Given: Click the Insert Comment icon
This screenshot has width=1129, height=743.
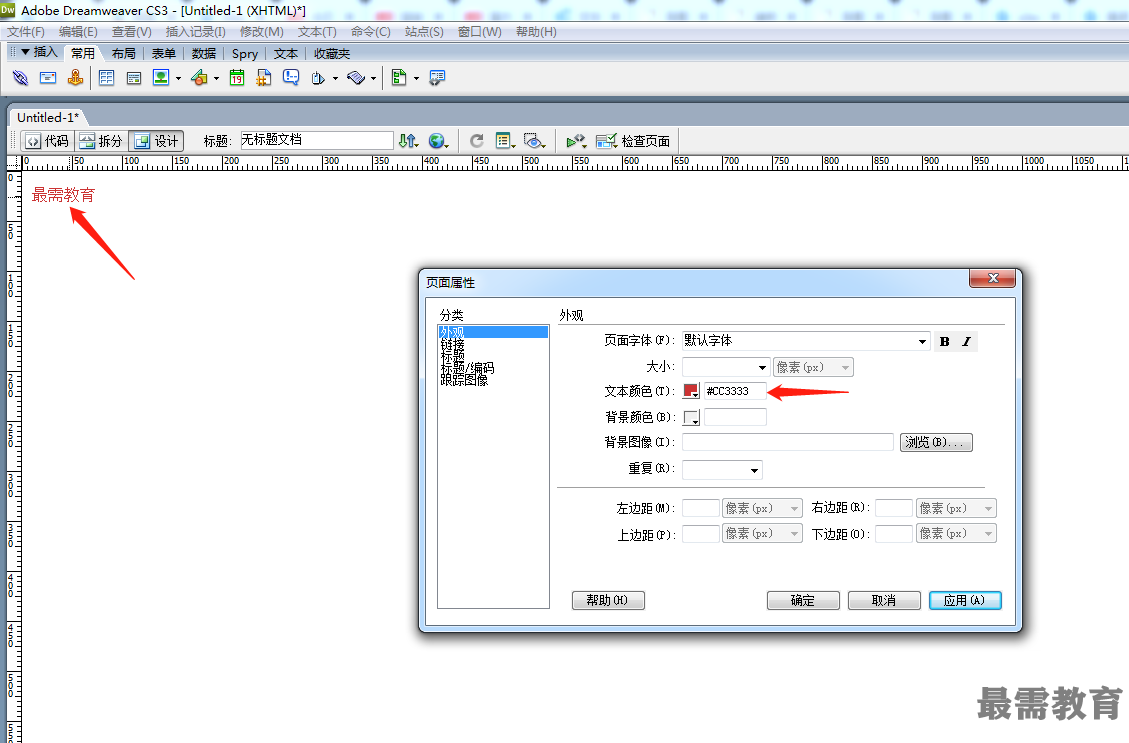Looking at the screenshot, I should point(291,78).
